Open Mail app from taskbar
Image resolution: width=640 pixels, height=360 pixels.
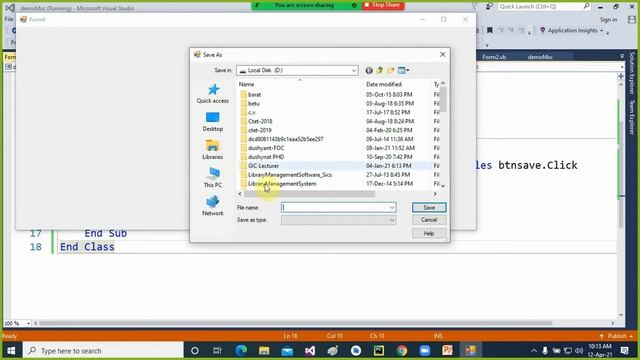point(287,351)
